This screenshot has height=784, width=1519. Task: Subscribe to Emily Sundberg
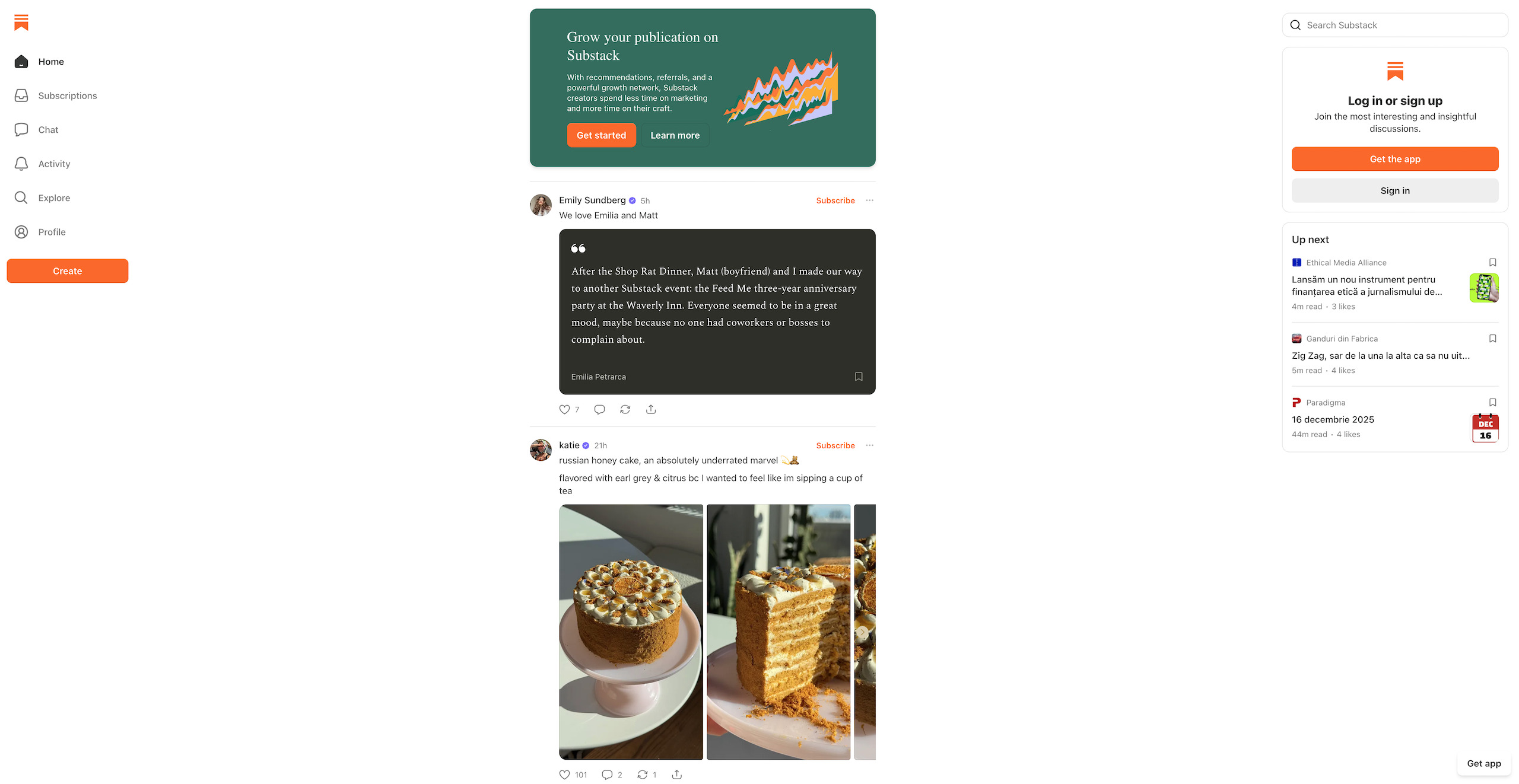(835, 200)
